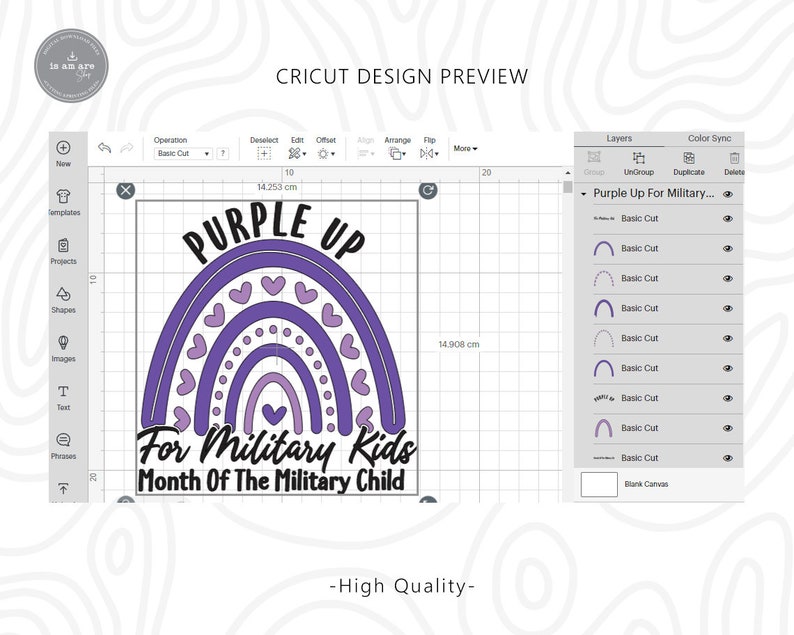Toggle visibility of the second Basic Cut layer
794x635 pixels.
(x=728, y=249)
